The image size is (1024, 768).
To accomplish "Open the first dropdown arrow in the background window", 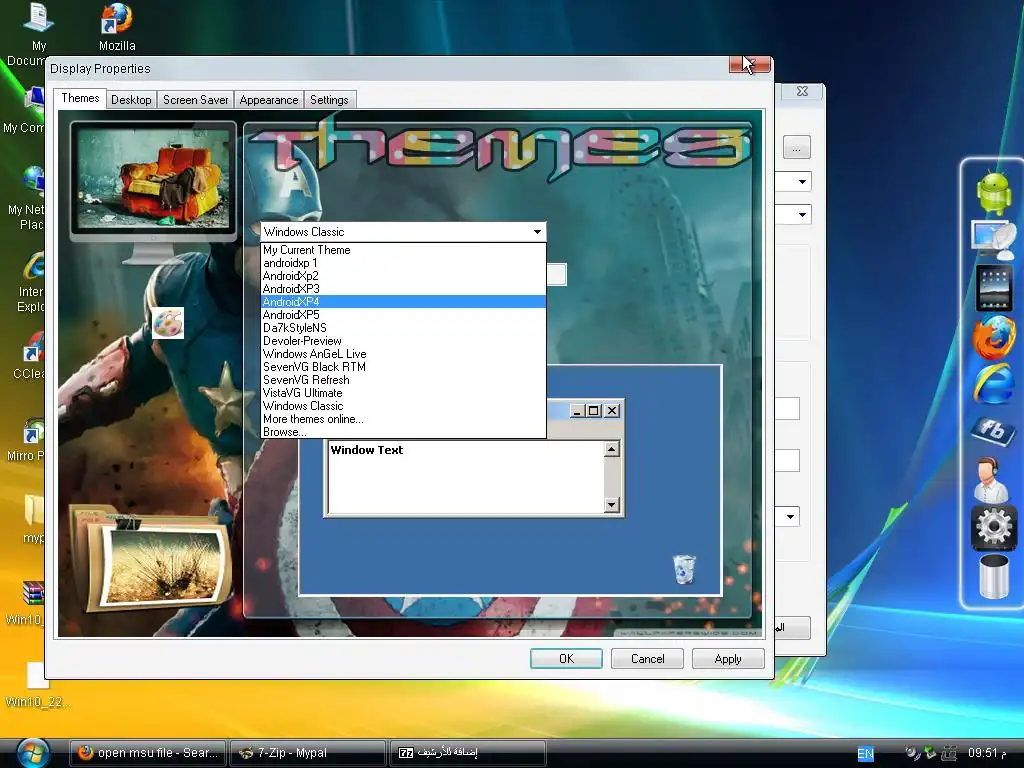I will click(x=802, y=182).
